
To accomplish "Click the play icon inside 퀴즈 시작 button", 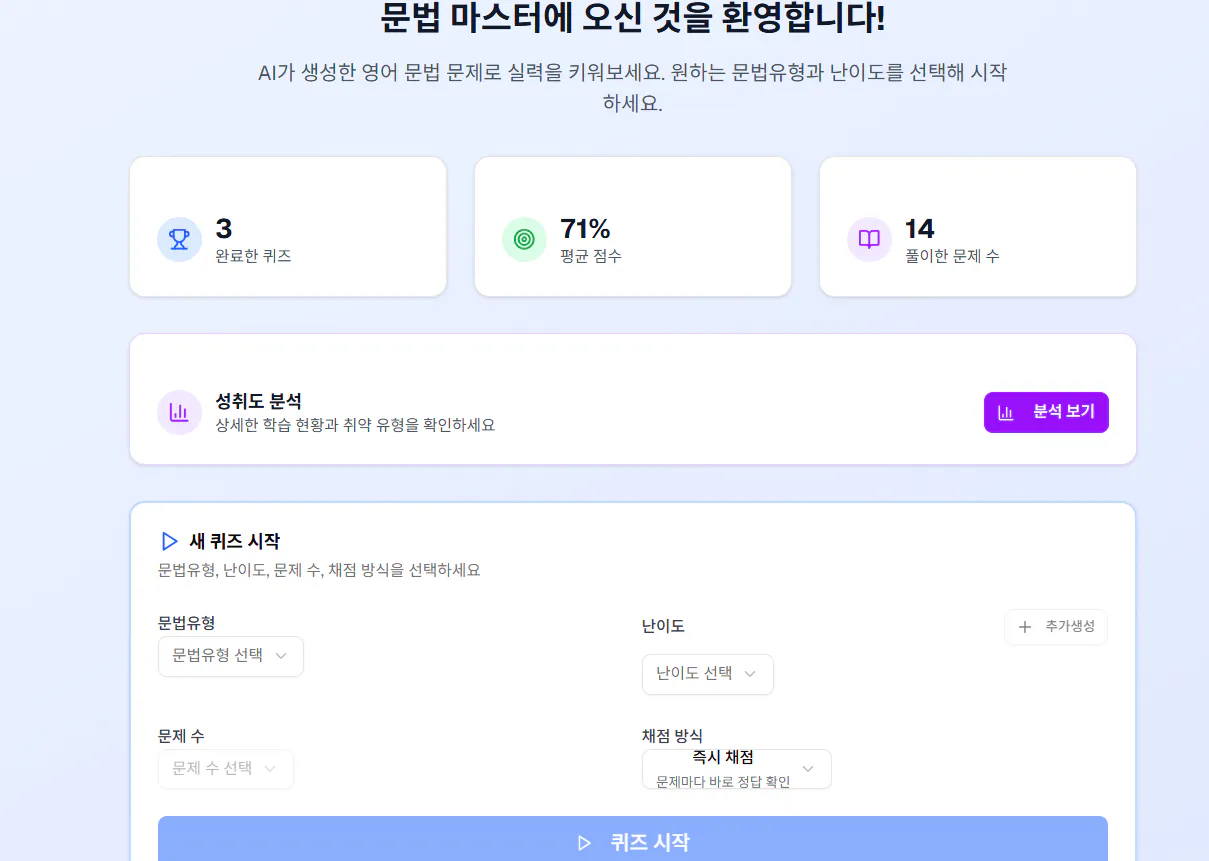I will (x=584, y=842).
